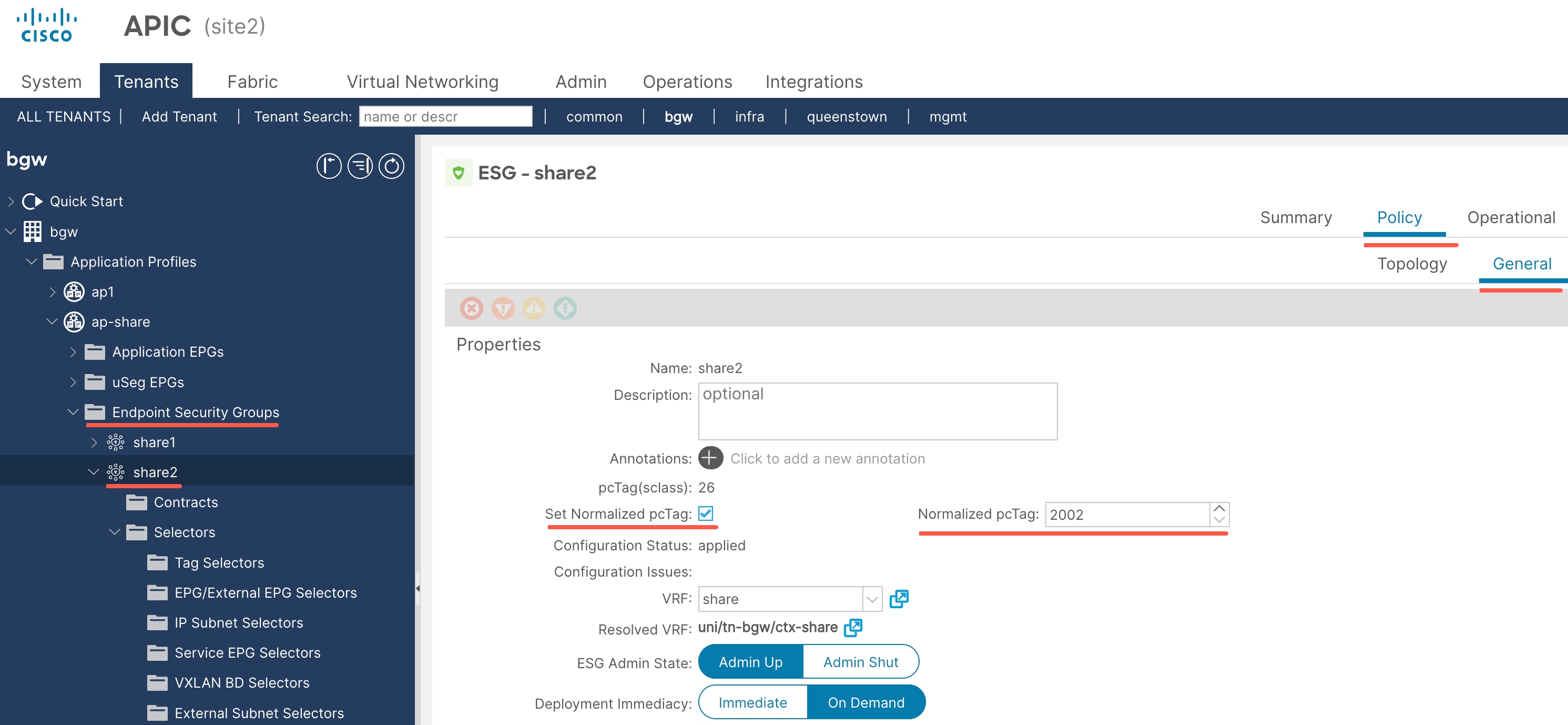The height and width of the screenshot is (725, 1568).
Task: Collapse Application Profiles node
Action: (x=32, y=262)
